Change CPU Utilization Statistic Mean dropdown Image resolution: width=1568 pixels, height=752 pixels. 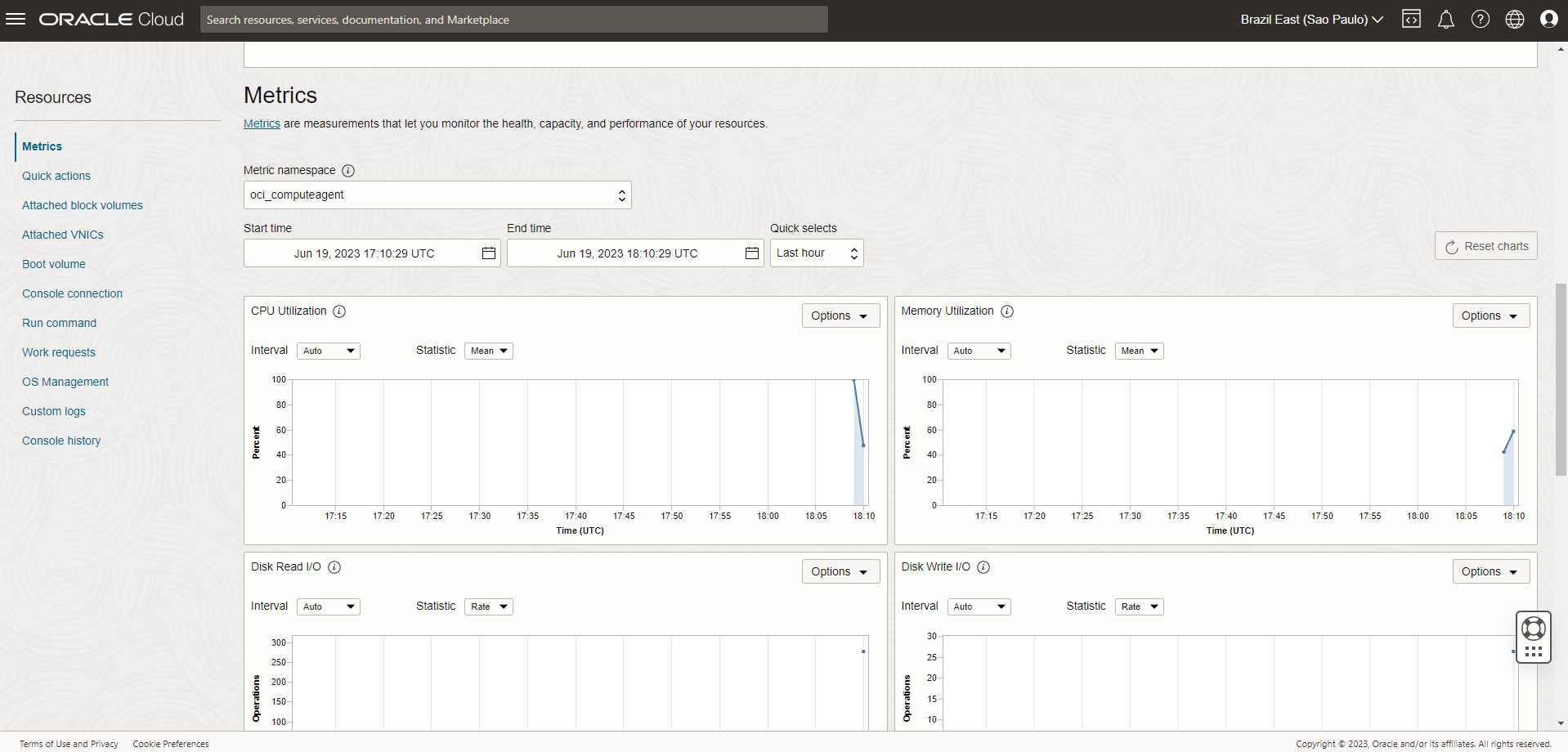click(x=489, y=351)
